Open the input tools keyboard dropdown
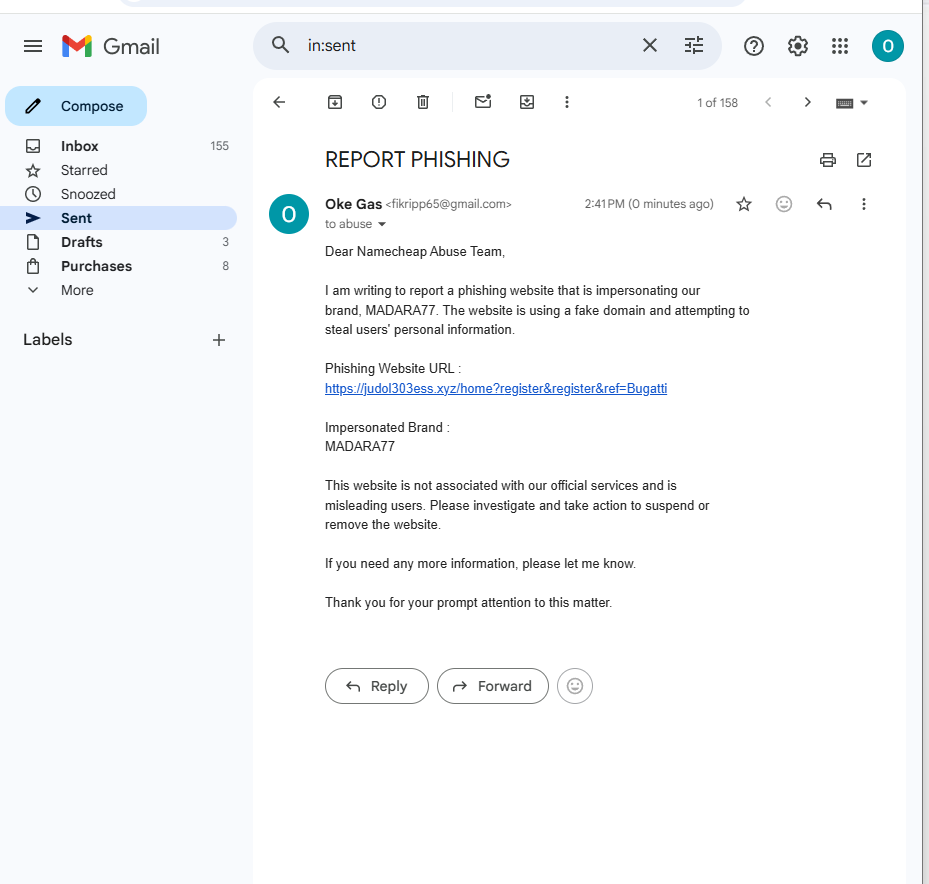Screen dimensions: 929x884 click(x=851, y=103)
